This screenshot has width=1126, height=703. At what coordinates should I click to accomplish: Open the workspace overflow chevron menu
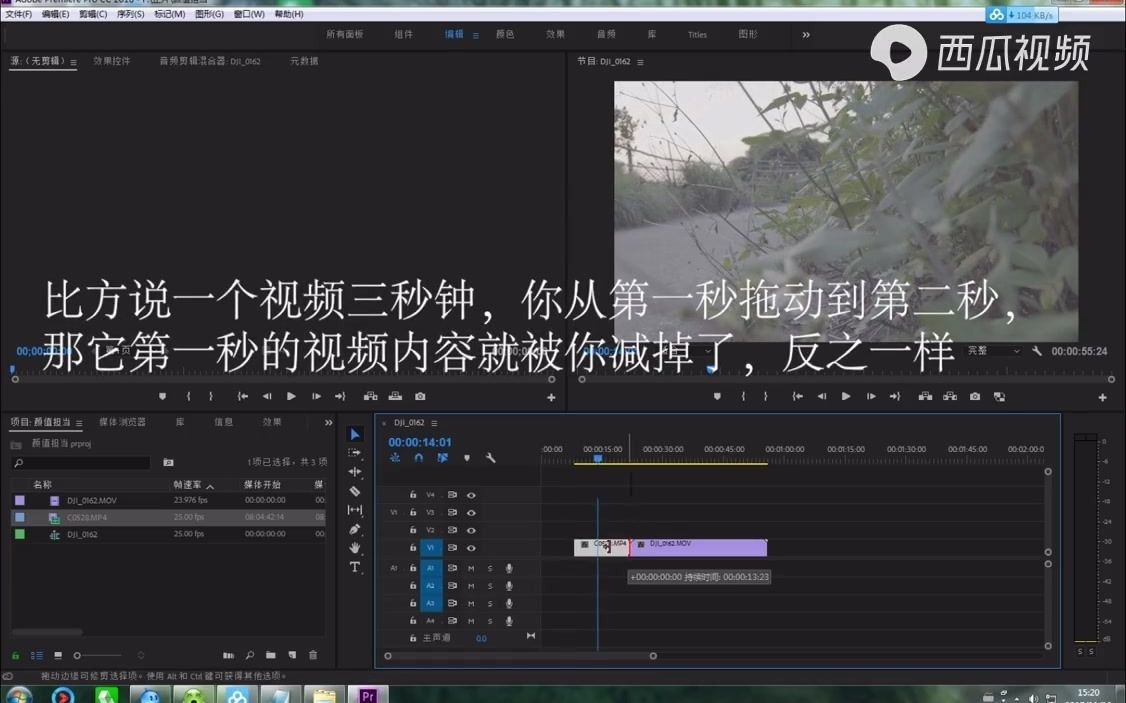click(x=806, y=33)
